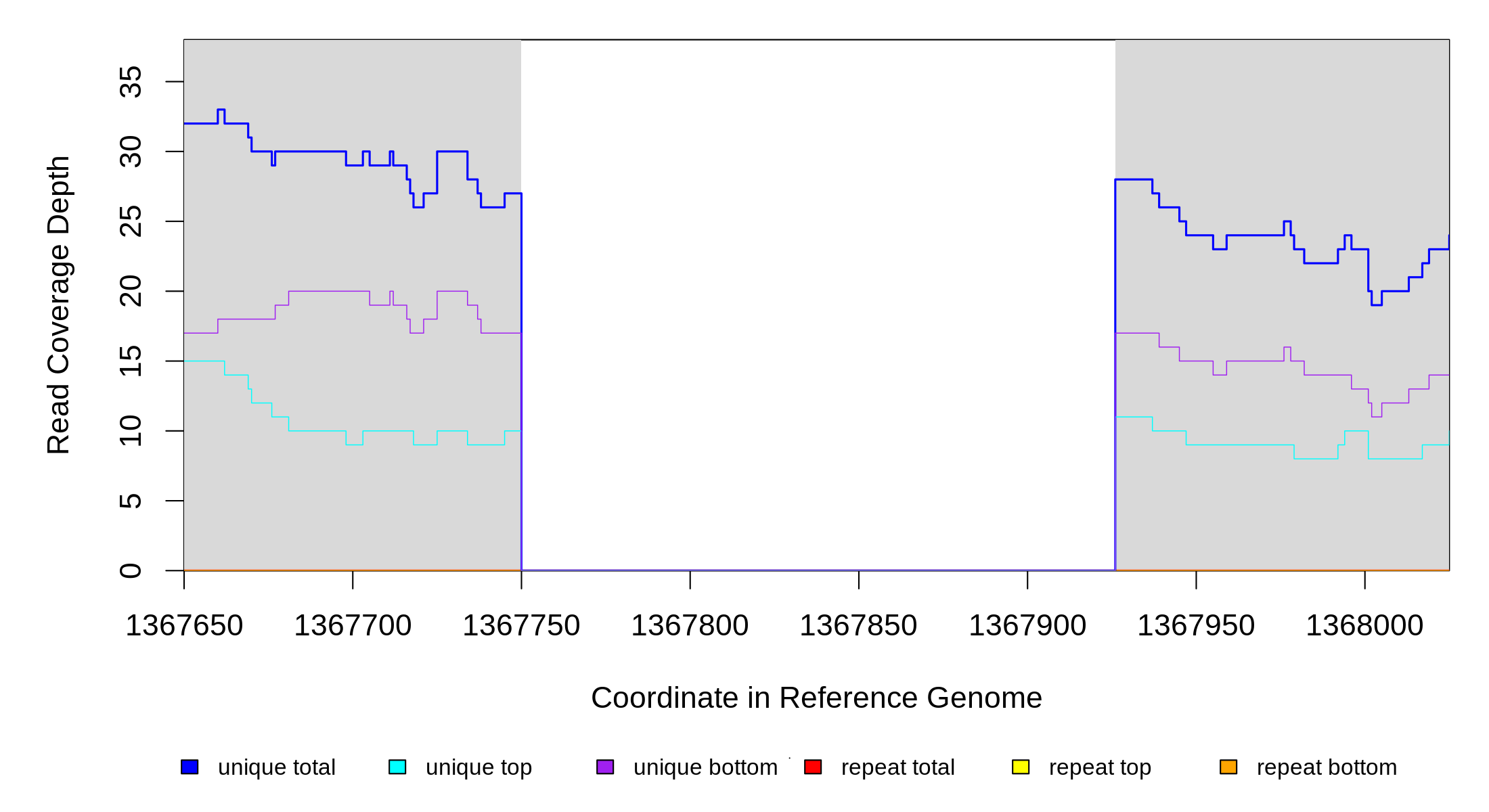Viewport: 1489px width, 812px height.
Task: Click the 1367900 x-axis tick label
Action: (x=1027, y=625)
